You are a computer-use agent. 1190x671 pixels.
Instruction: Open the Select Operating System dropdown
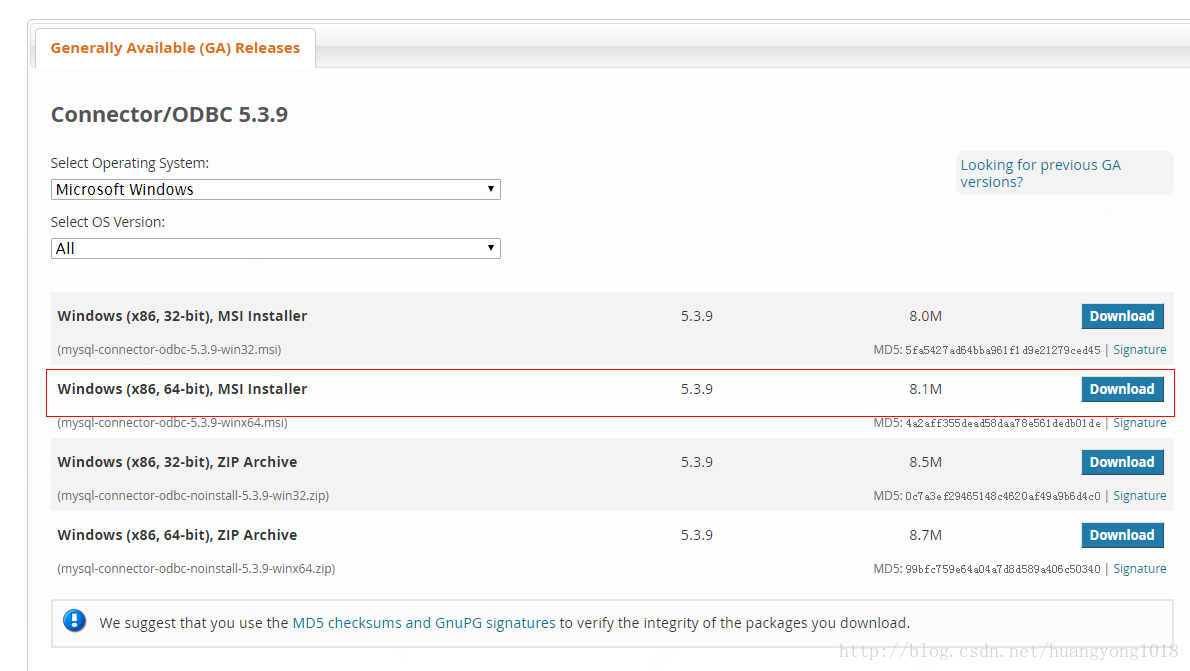(275, 189)
